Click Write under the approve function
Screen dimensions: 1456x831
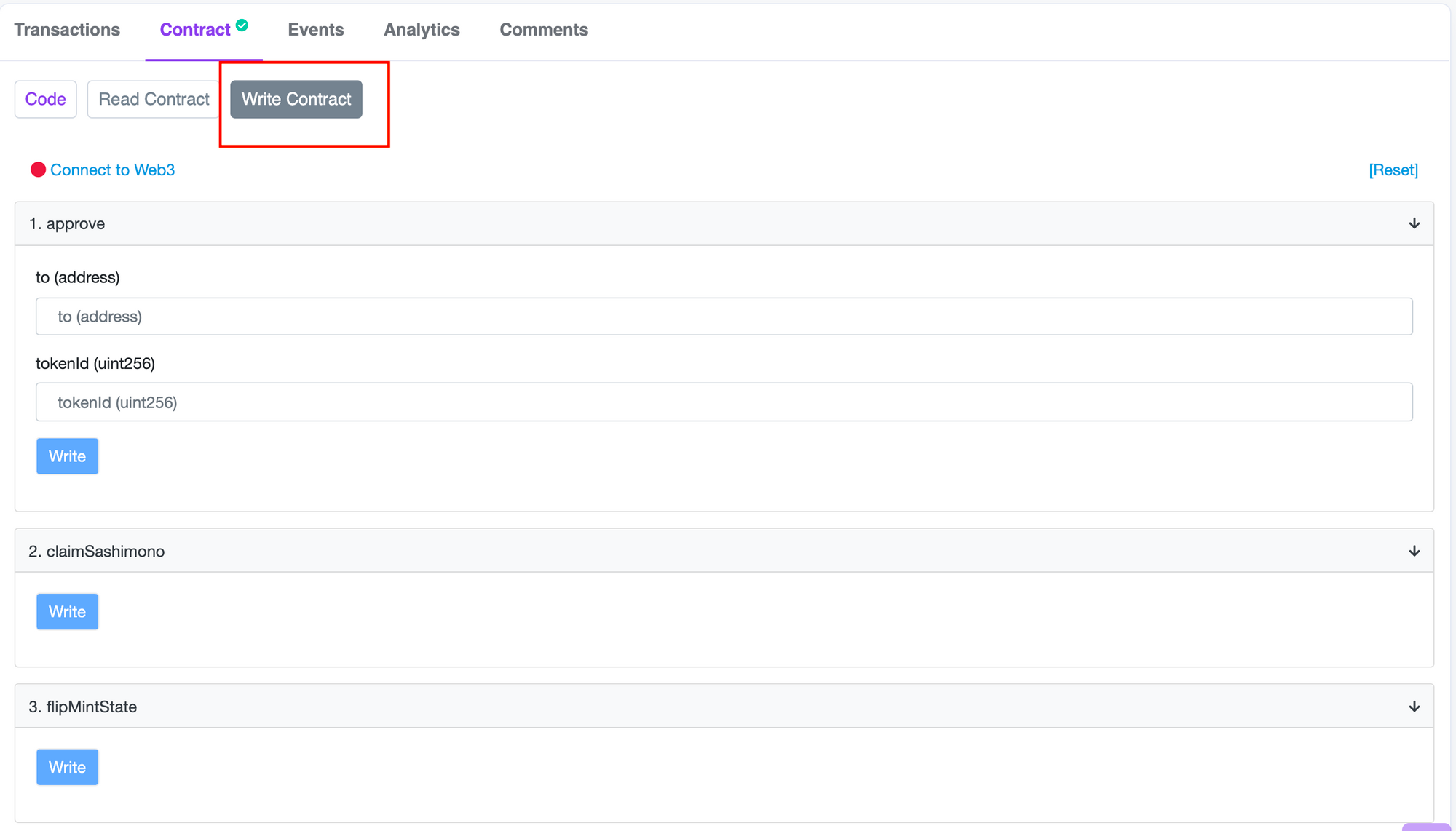pos(67,456)
